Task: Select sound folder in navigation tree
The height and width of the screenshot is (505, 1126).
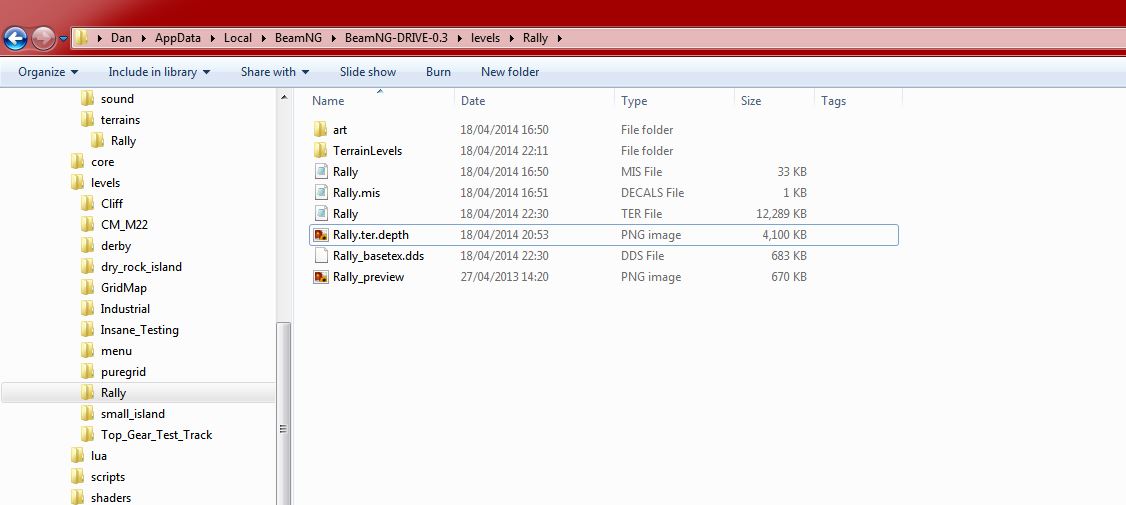Action: (117, 99)
